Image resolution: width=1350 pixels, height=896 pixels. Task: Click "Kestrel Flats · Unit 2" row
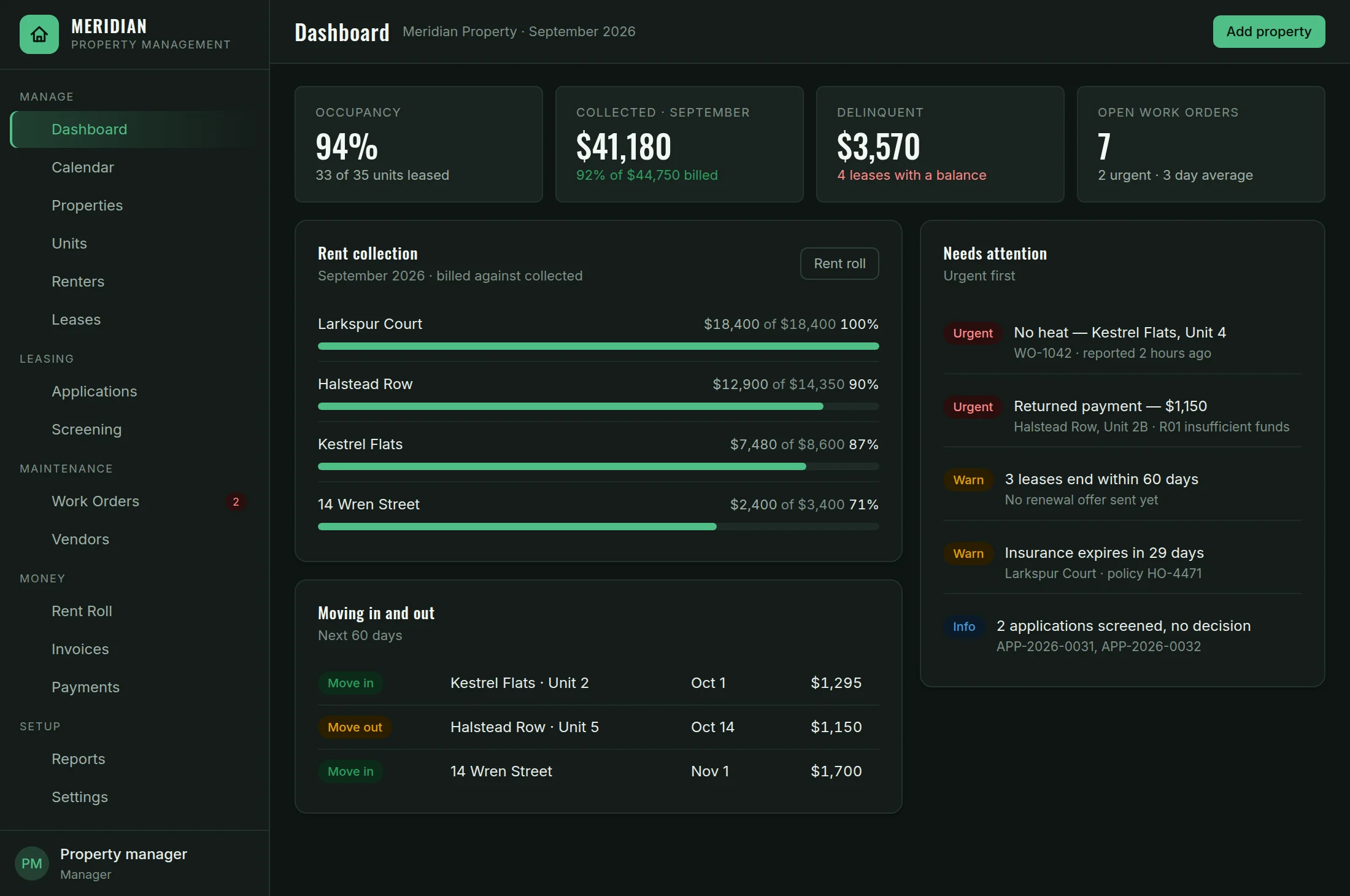pos(598,683)
